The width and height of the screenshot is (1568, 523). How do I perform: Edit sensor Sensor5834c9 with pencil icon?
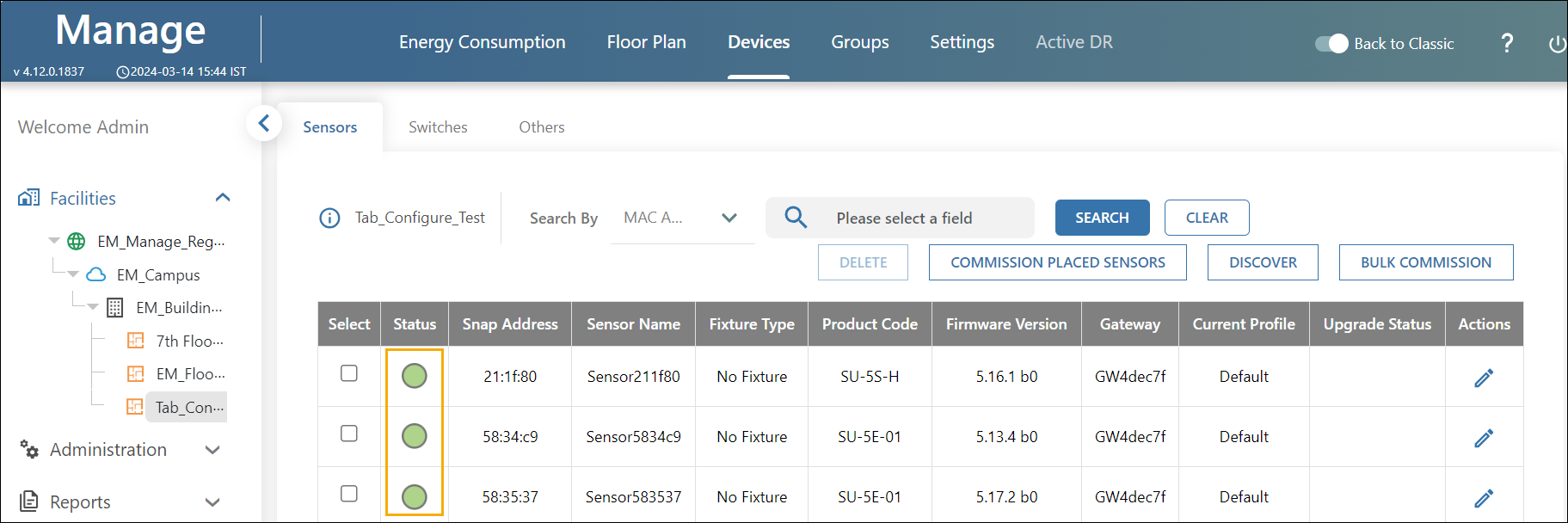tap(1484, 438)
